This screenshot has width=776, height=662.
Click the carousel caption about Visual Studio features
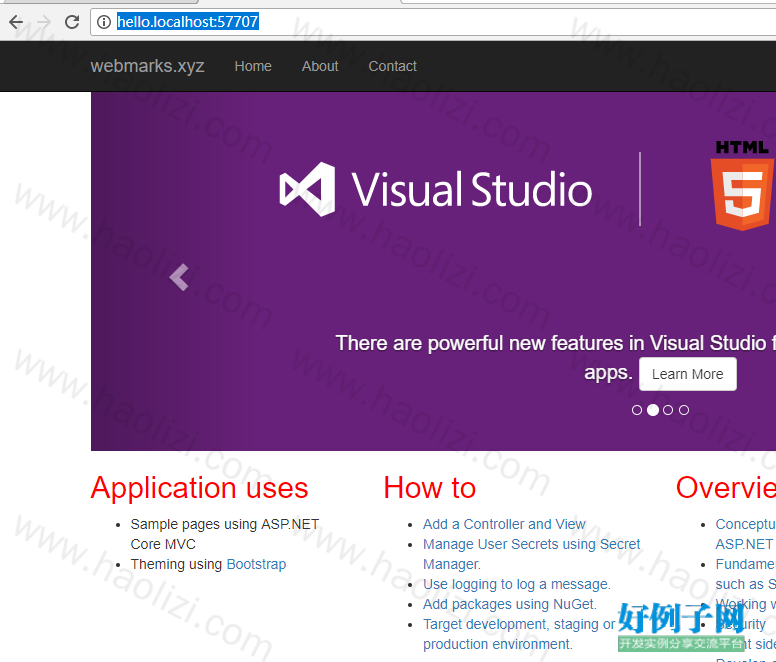tap(555, 357)
